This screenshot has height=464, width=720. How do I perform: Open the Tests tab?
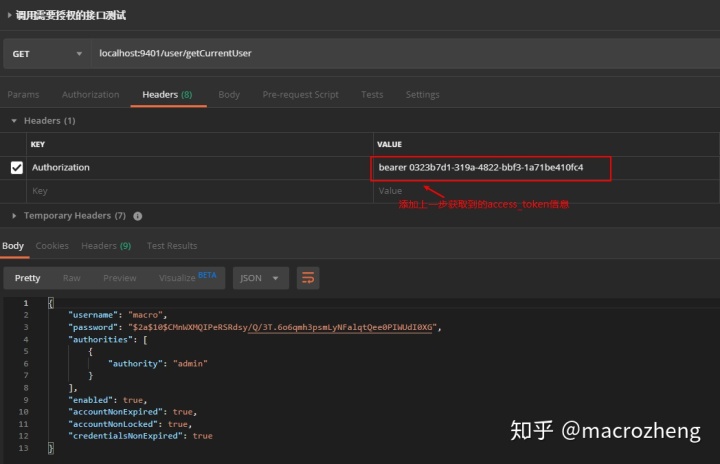pyautogui.click(x=372, y=95)
